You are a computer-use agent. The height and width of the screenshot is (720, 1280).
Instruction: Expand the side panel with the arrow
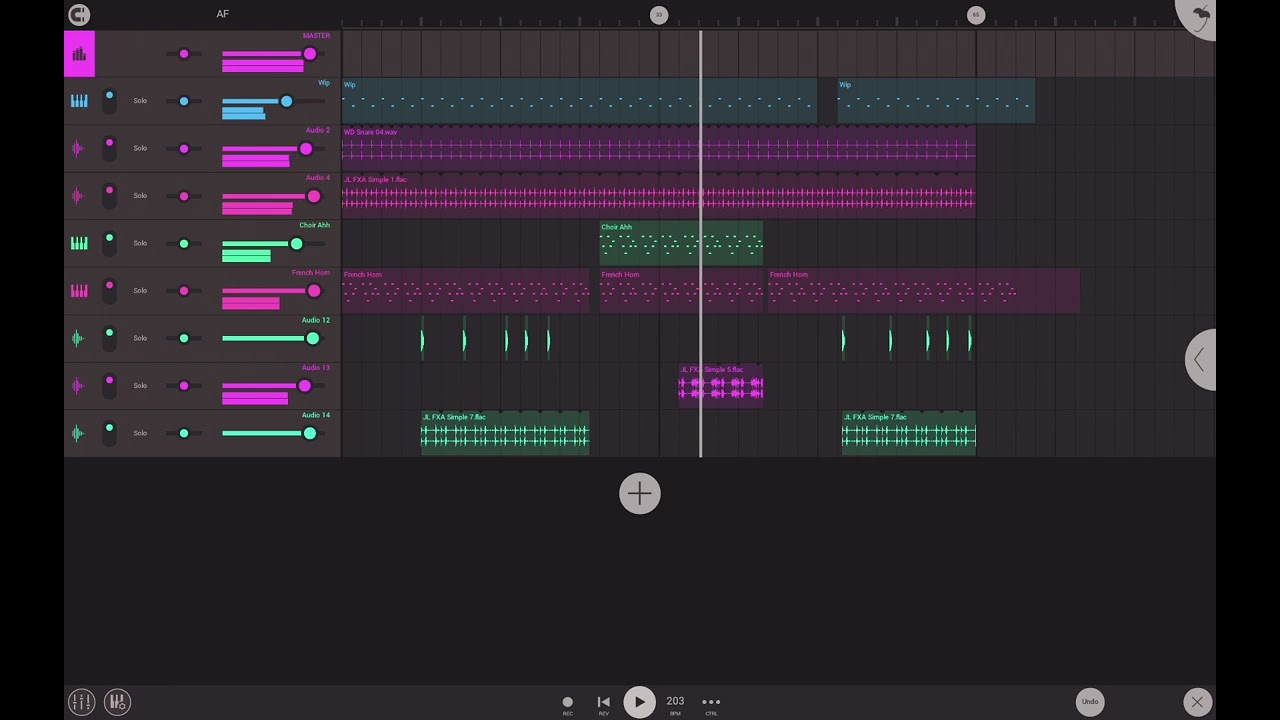click(x=1200, y=360)
